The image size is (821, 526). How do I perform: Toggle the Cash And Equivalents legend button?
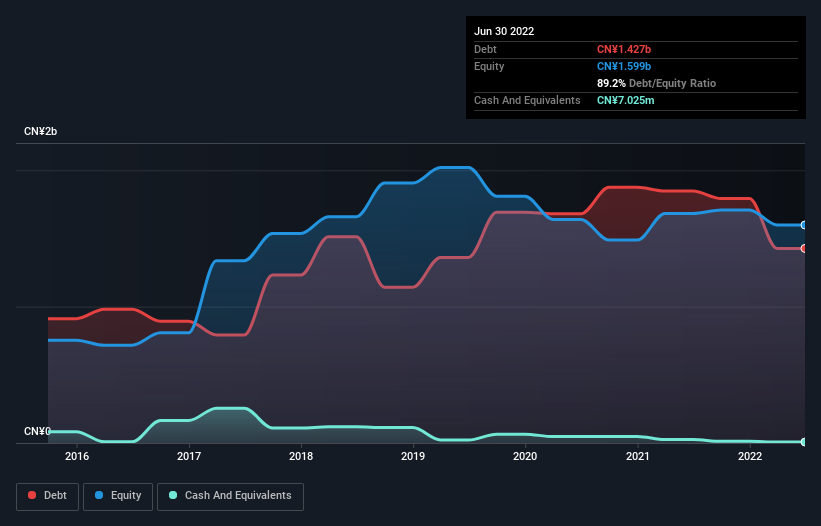point(230,496)
